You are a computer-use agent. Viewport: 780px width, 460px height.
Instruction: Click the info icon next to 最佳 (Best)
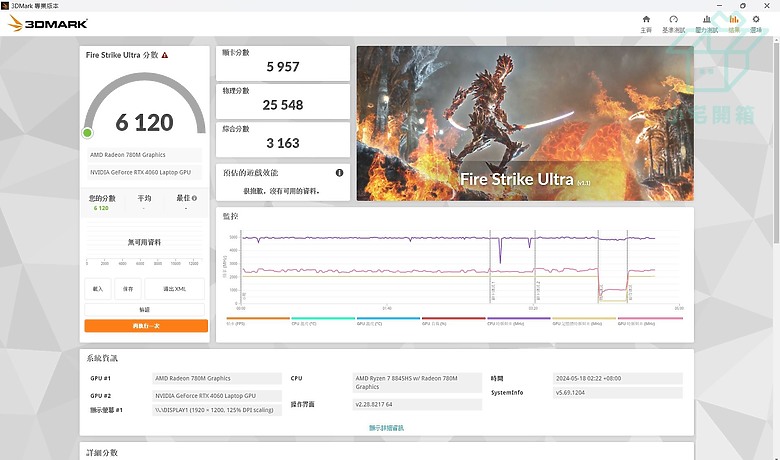coord(195,198)
